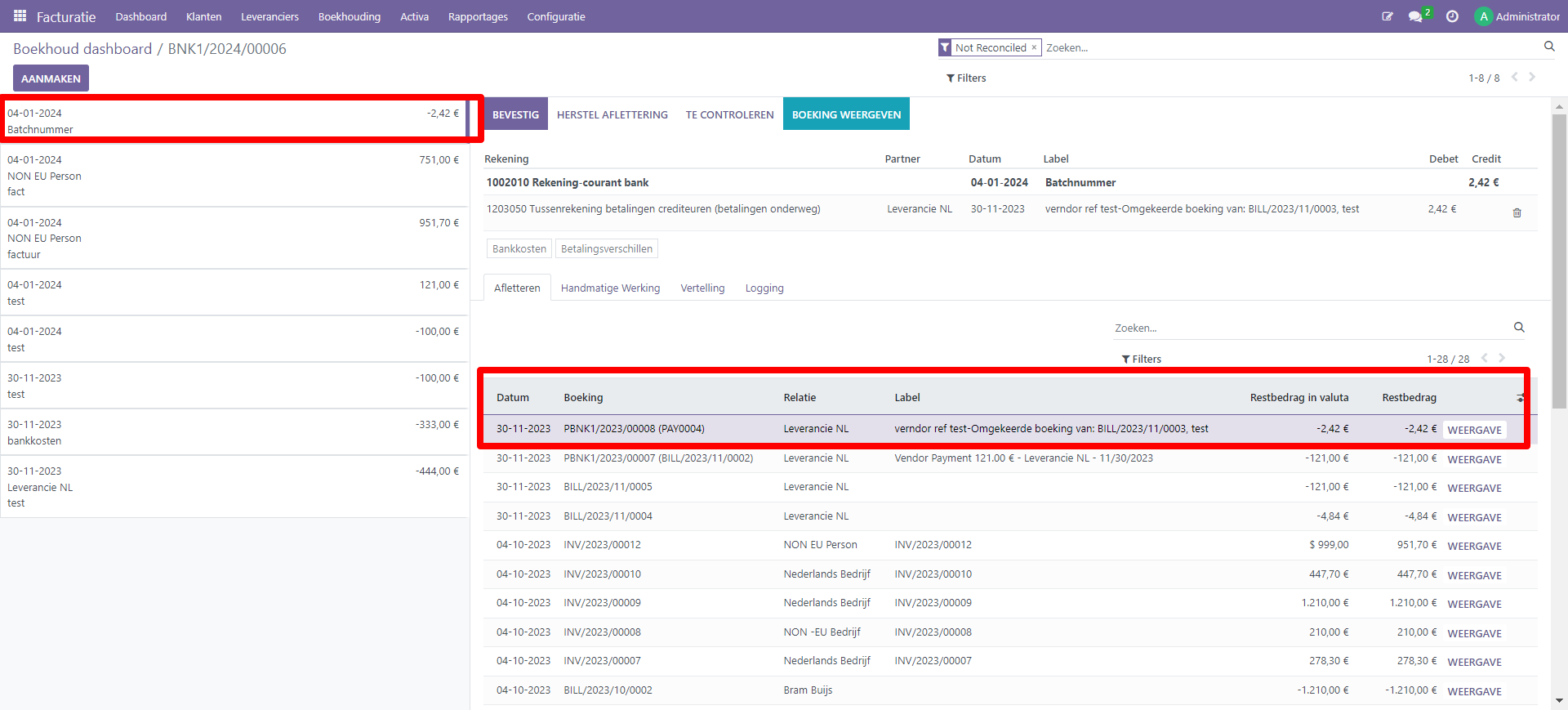This screenshot has width=1568, height=710.
Task: Switch to the Handmatige Werking tab
Action: click(x=610, y=288)
